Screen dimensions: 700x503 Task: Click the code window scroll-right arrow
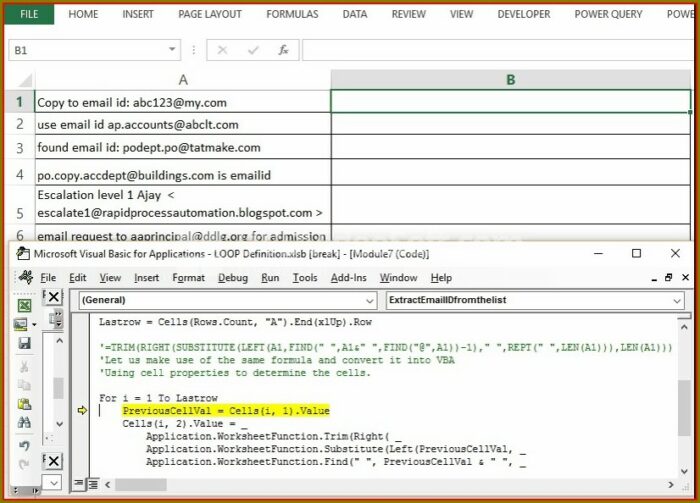670,484
